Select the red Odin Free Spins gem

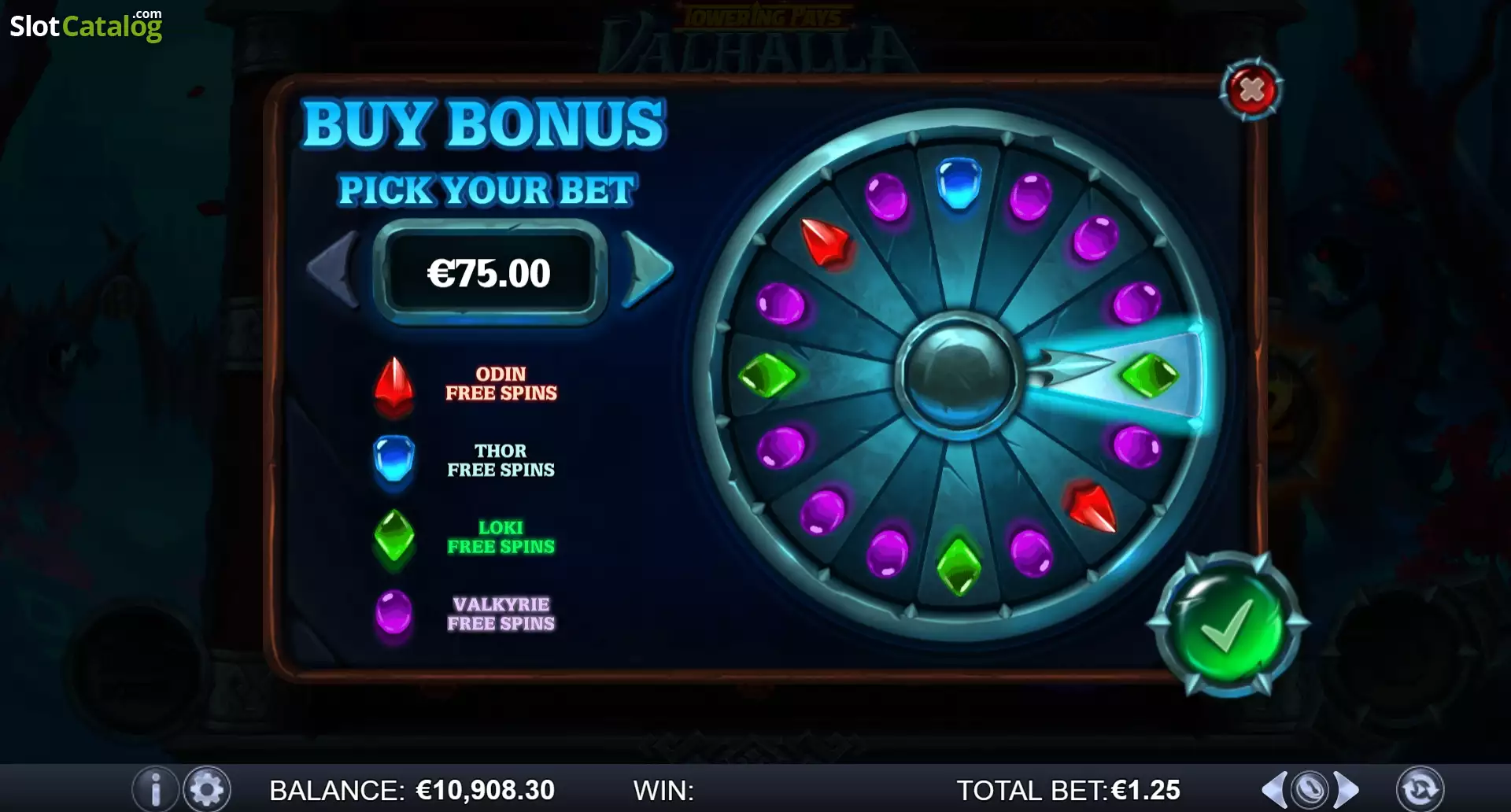[393, 386]
